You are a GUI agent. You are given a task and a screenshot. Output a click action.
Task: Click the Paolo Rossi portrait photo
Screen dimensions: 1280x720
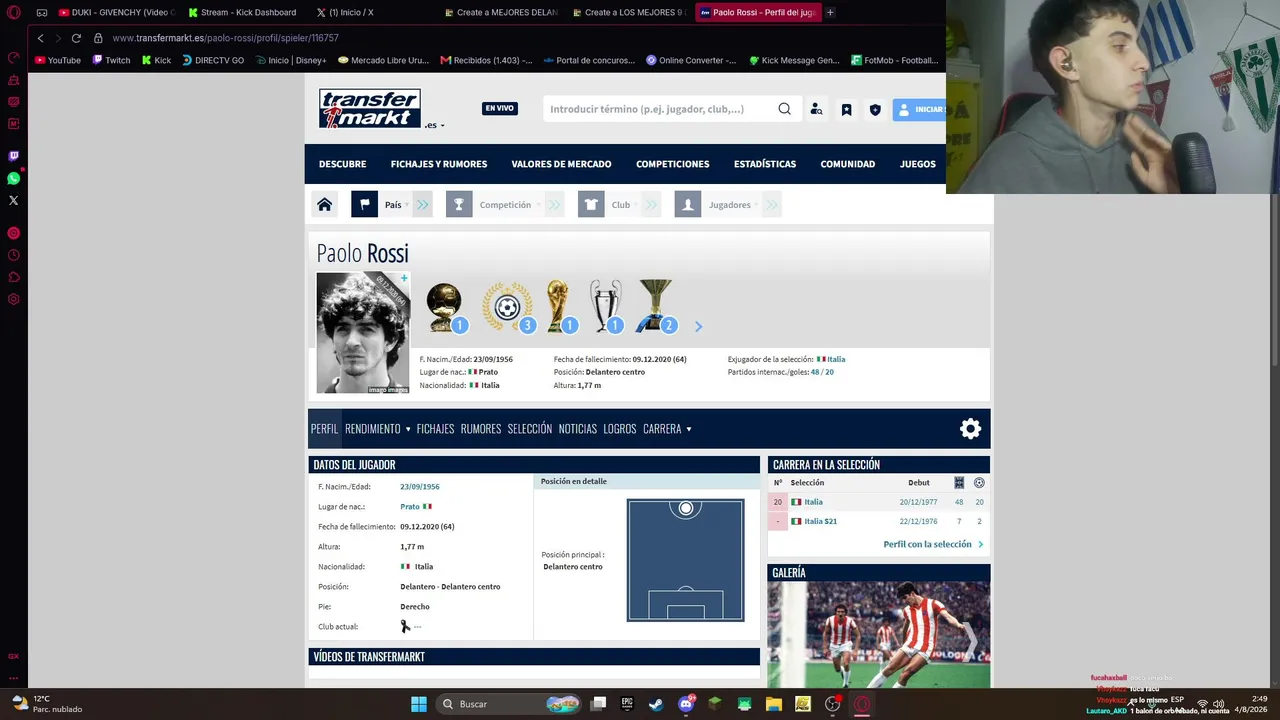pyautogui.click(x=363, y=332)
